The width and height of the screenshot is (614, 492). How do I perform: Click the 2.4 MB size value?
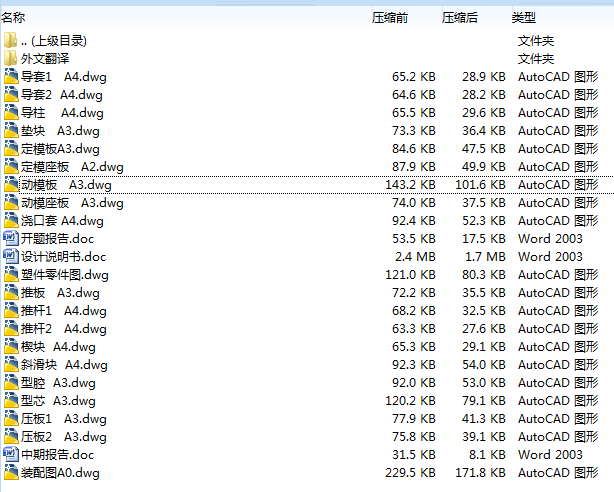tap(415, 257)
